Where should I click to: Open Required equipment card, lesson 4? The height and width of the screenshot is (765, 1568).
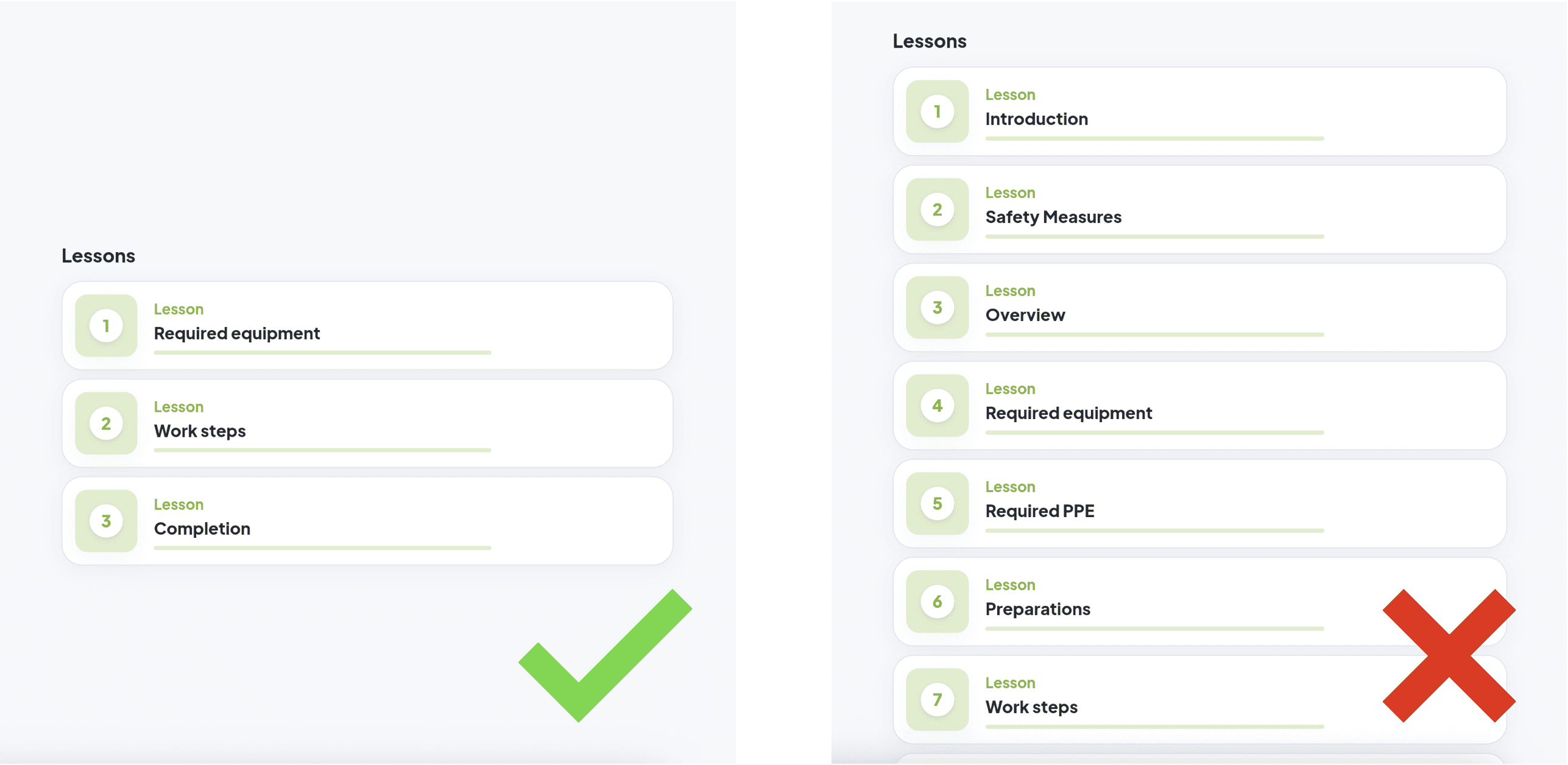1199,406
